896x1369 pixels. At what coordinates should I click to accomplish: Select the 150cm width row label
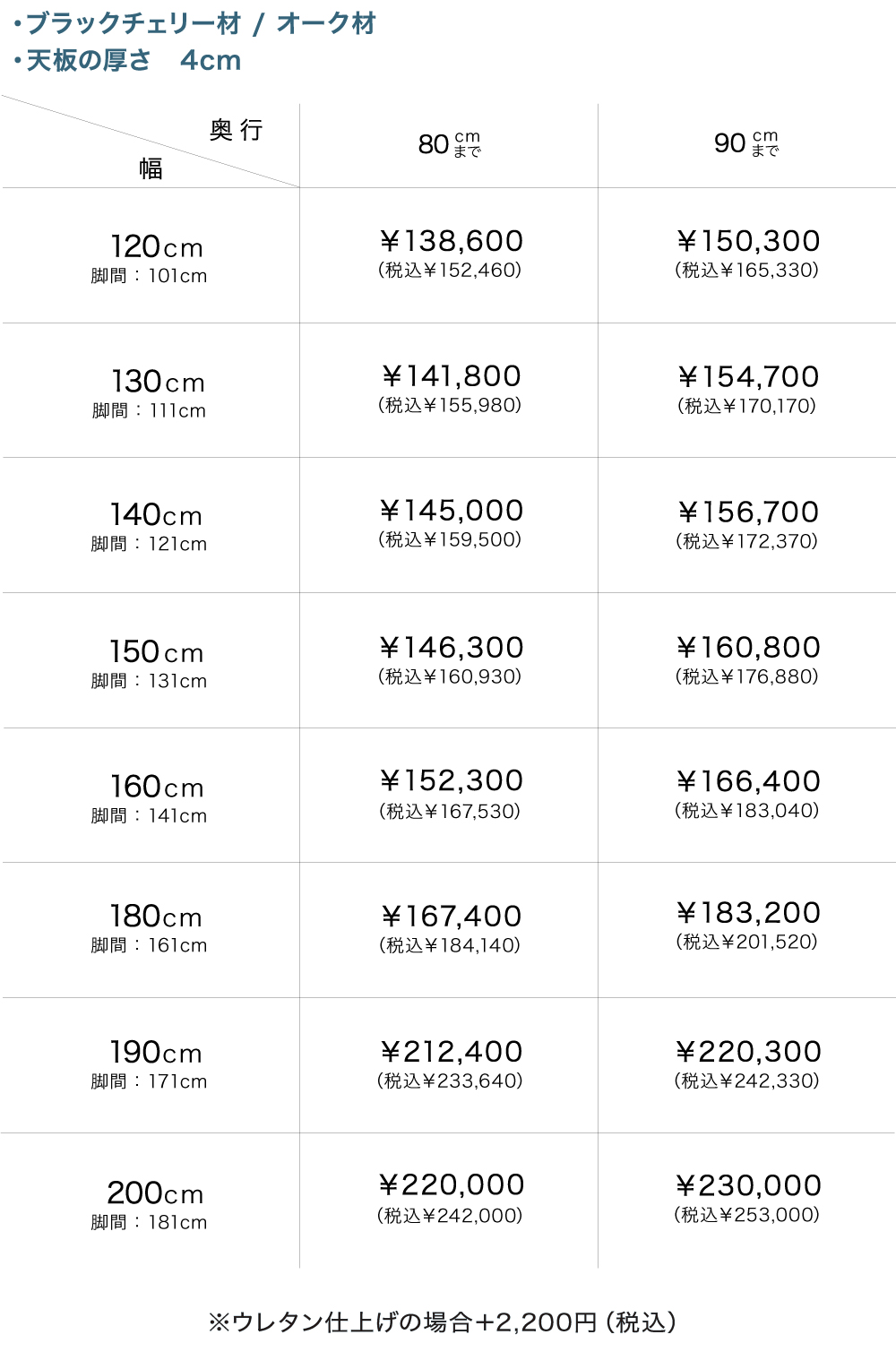pos(157,651)
